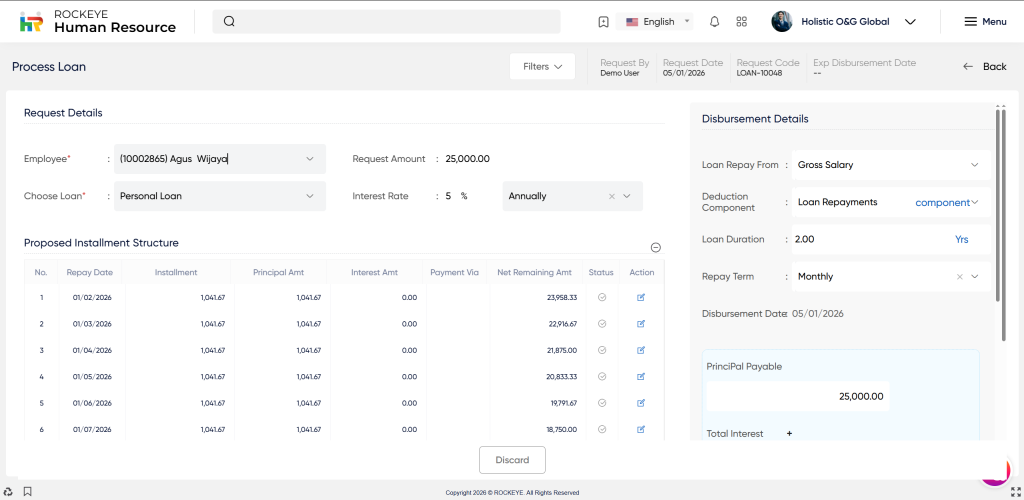Open the notifications bell
1024x500 pixels.
point(714,22)
